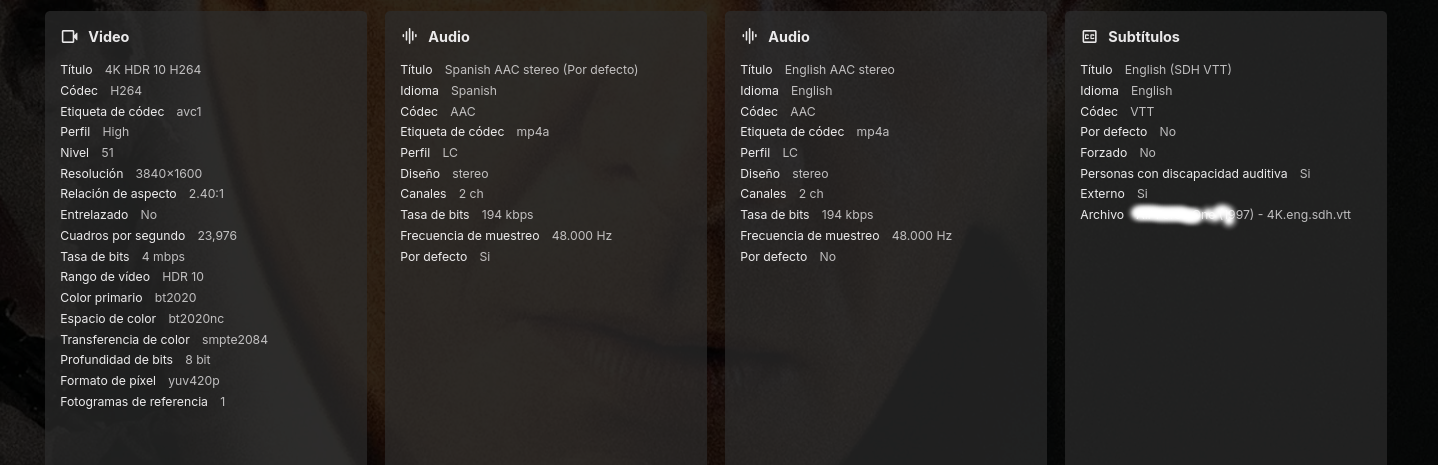The height and width of the screenshot is (465, 1438).
Task: Click the waveform icon on Spanish audio card
Action: point(409,37)
